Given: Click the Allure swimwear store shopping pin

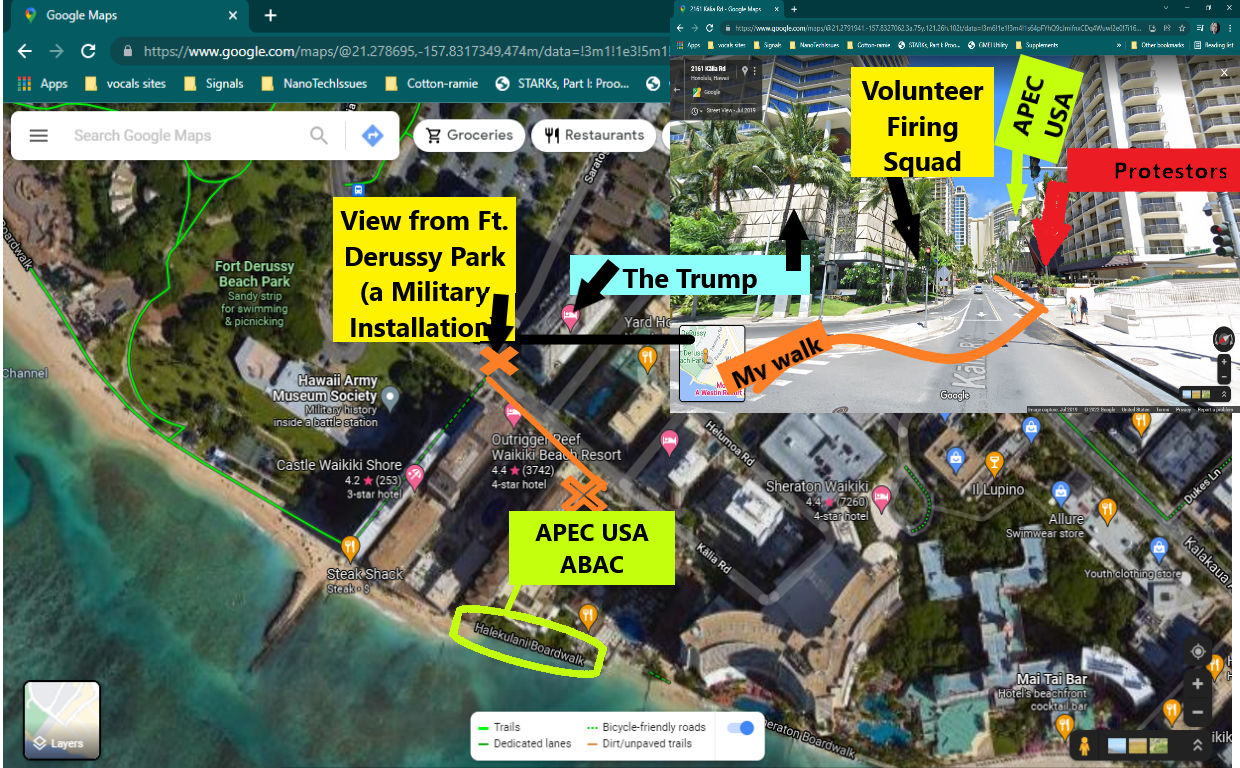Looking at the screenshot, I should pyautogui.click(x=1059, y=494).
